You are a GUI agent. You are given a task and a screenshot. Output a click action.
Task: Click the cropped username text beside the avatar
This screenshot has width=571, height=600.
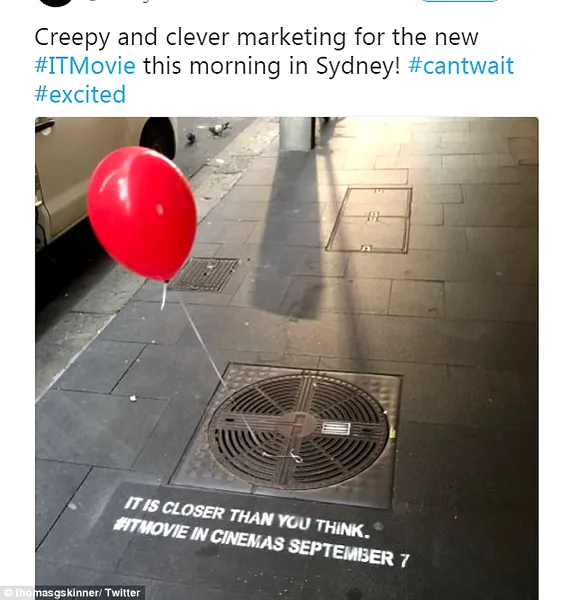119,1
